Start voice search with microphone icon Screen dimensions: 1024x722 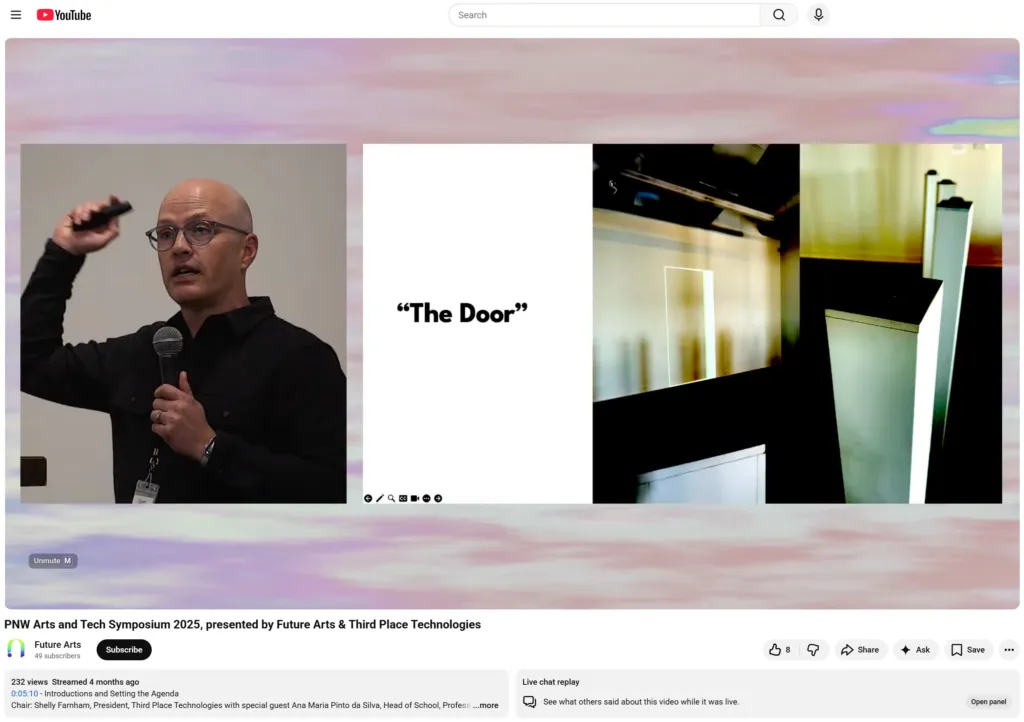[x=818, y=15]
